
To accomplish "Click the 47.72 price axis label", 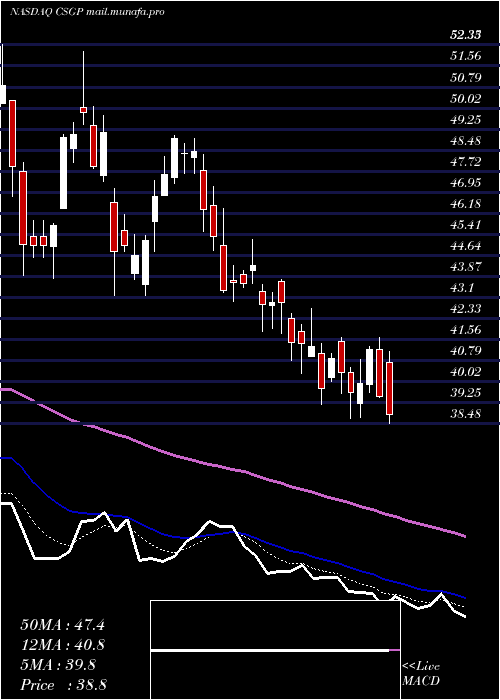I will [466, 162].
